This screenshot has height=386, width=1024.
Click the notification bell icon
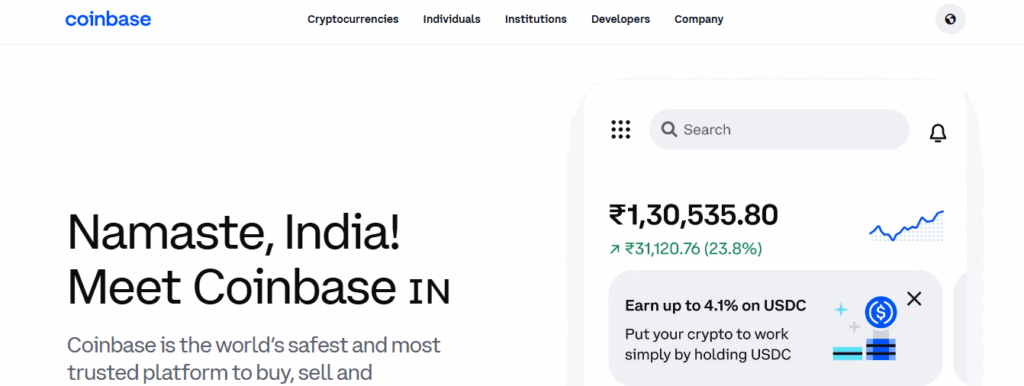[938, 133]
